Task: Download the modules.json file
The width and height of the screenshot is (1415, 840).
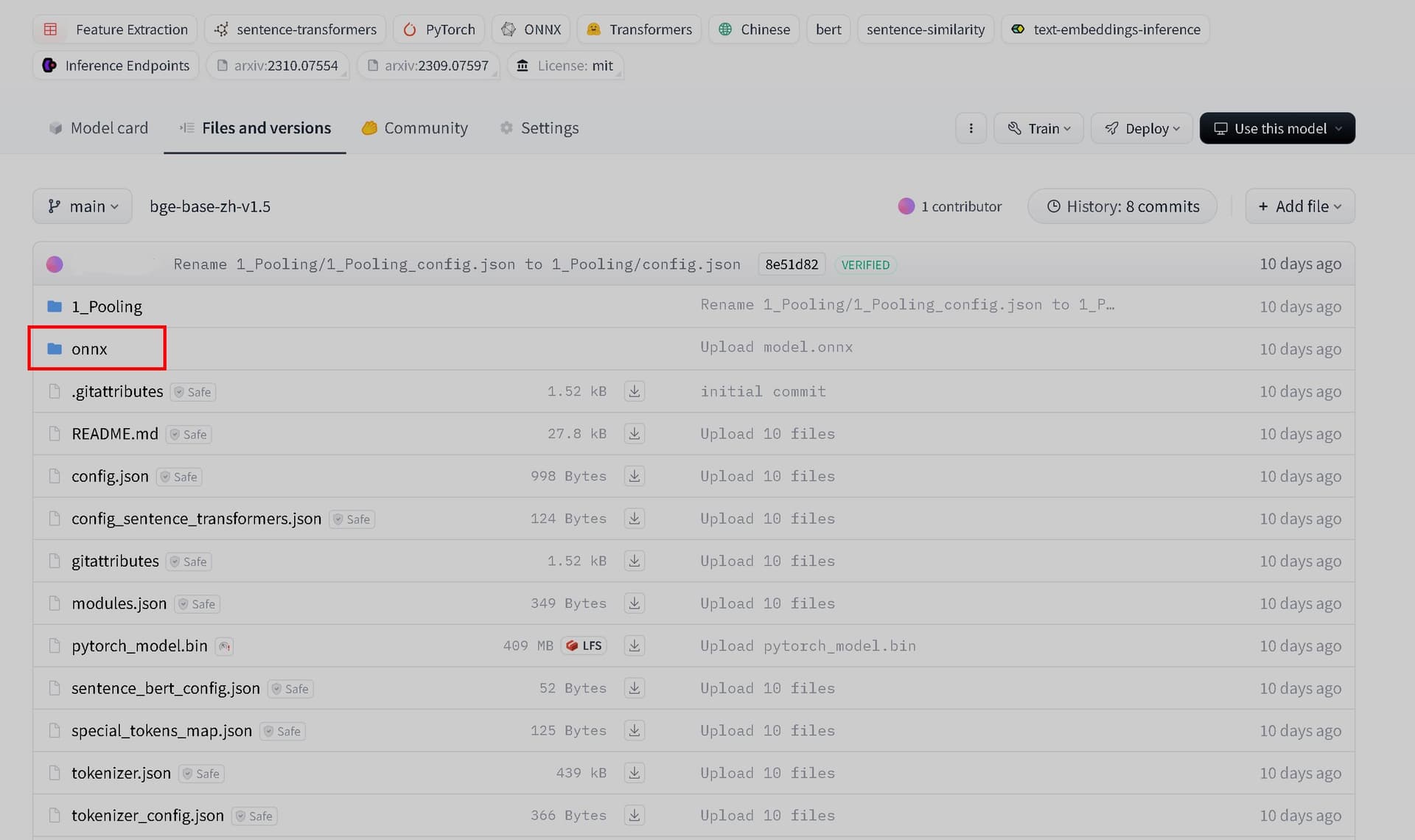Action: pos(634,603)
